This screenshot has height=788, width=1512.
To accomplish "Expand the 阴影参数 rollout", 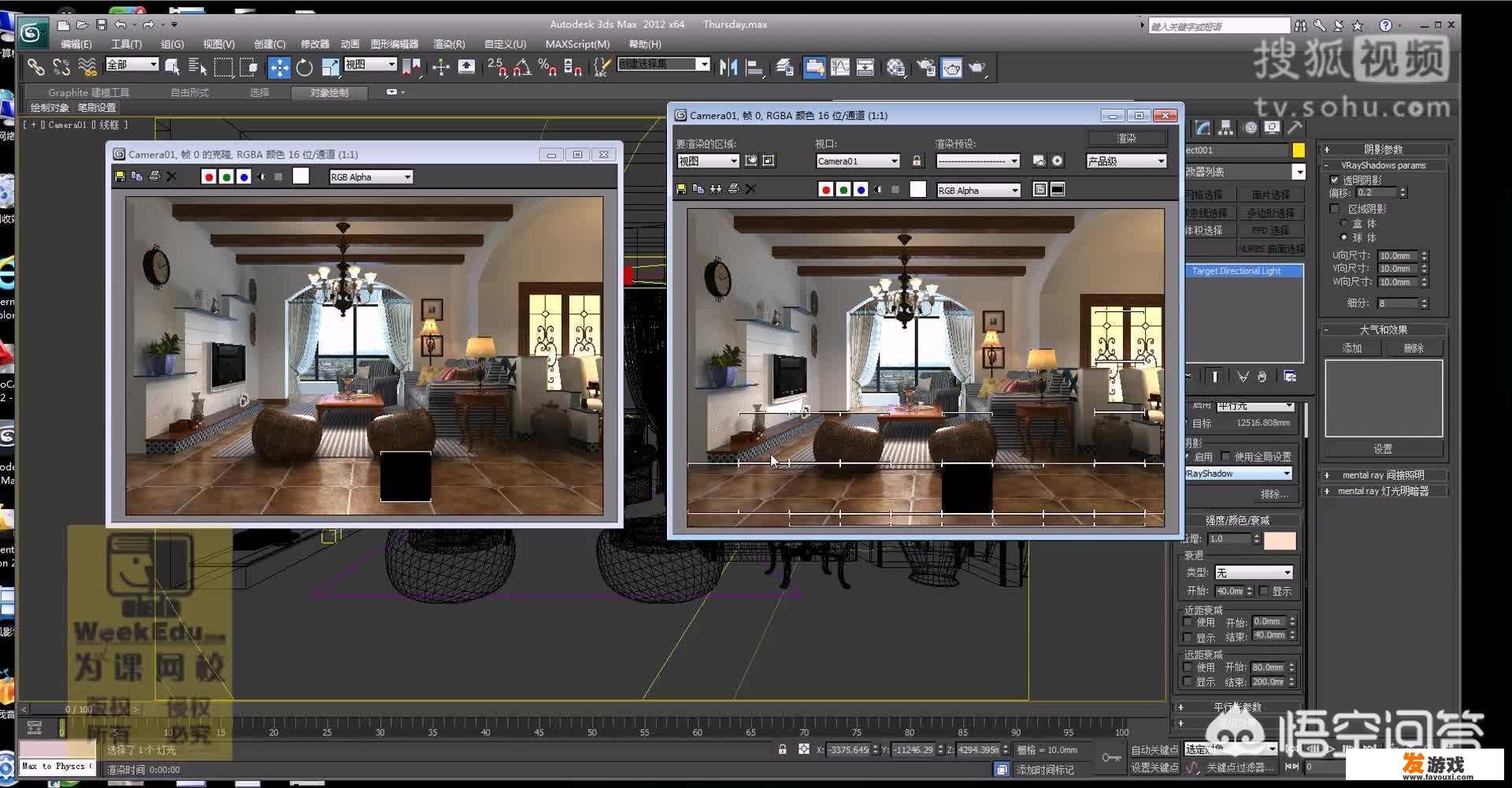I will [x=1384, y=150].
